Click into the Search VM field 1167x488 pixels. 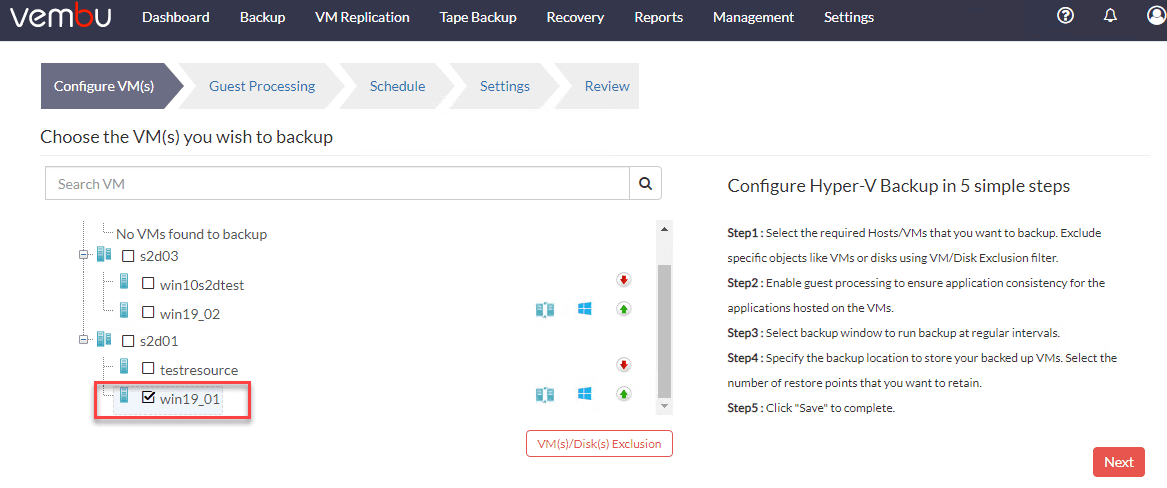(337, 184)
